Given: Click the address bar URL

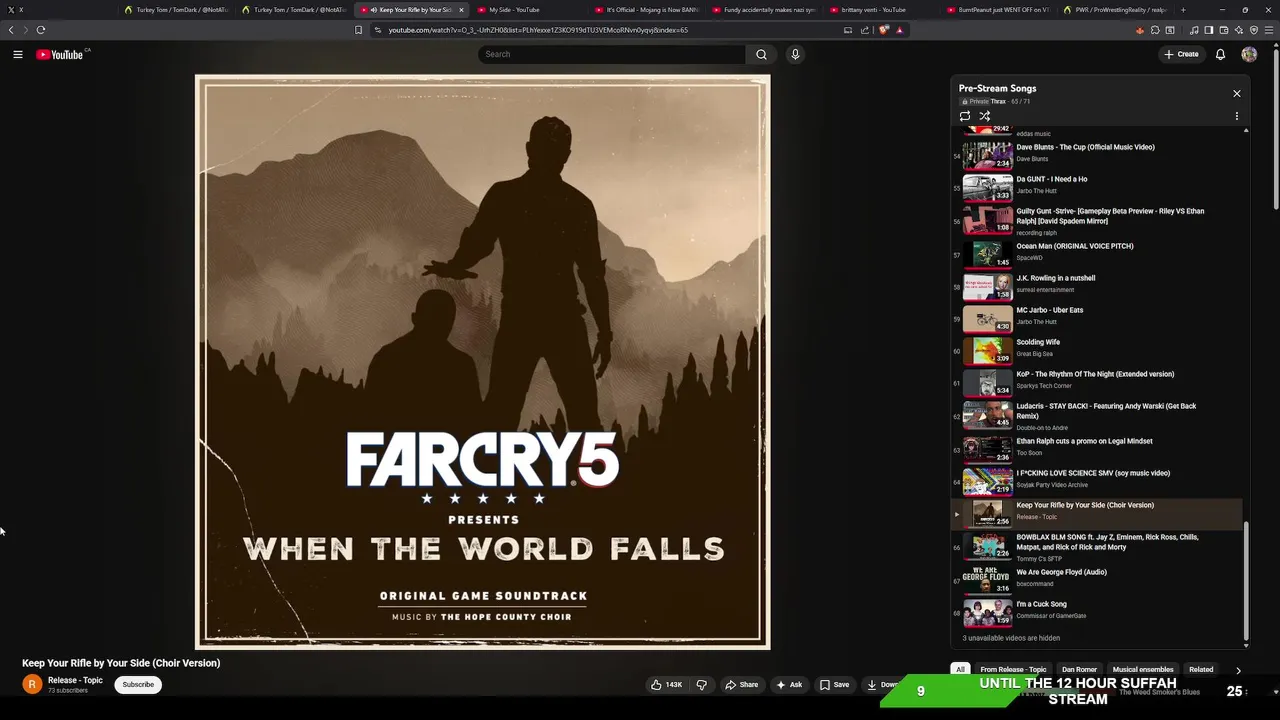Looking at the screenshot, I should pos(538,30).
